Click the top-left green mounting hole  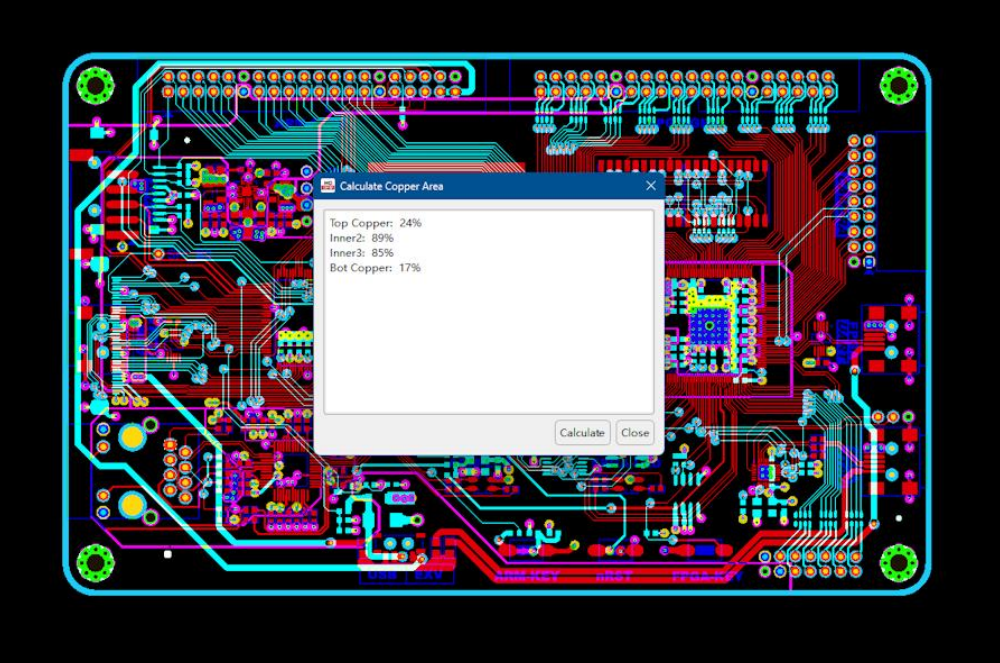pos(96,85)
